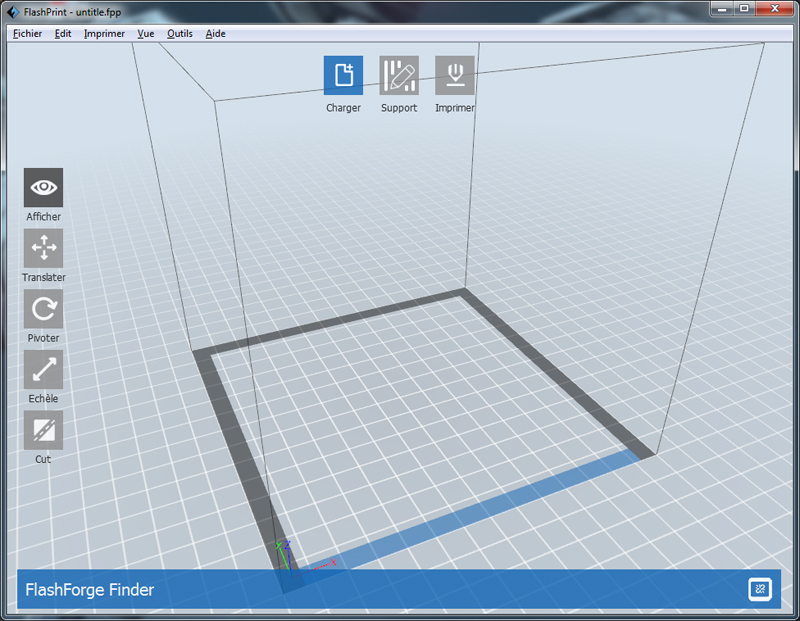Open the Fichier menu
800x621 pixels.
28,34
